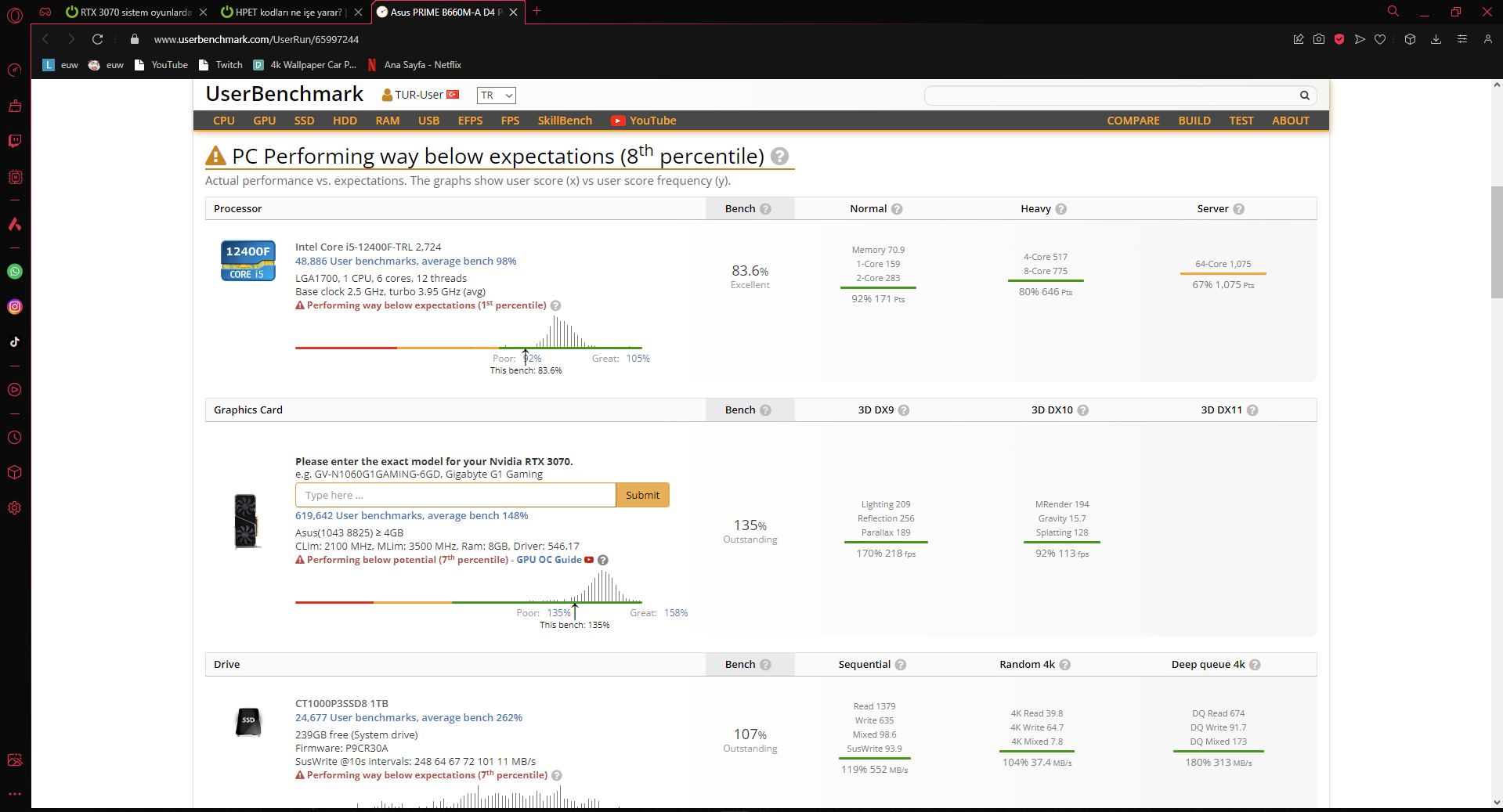Open the BUILD menu item
The height and width of the screenshot is (812, 1503).
(1194, 121)
